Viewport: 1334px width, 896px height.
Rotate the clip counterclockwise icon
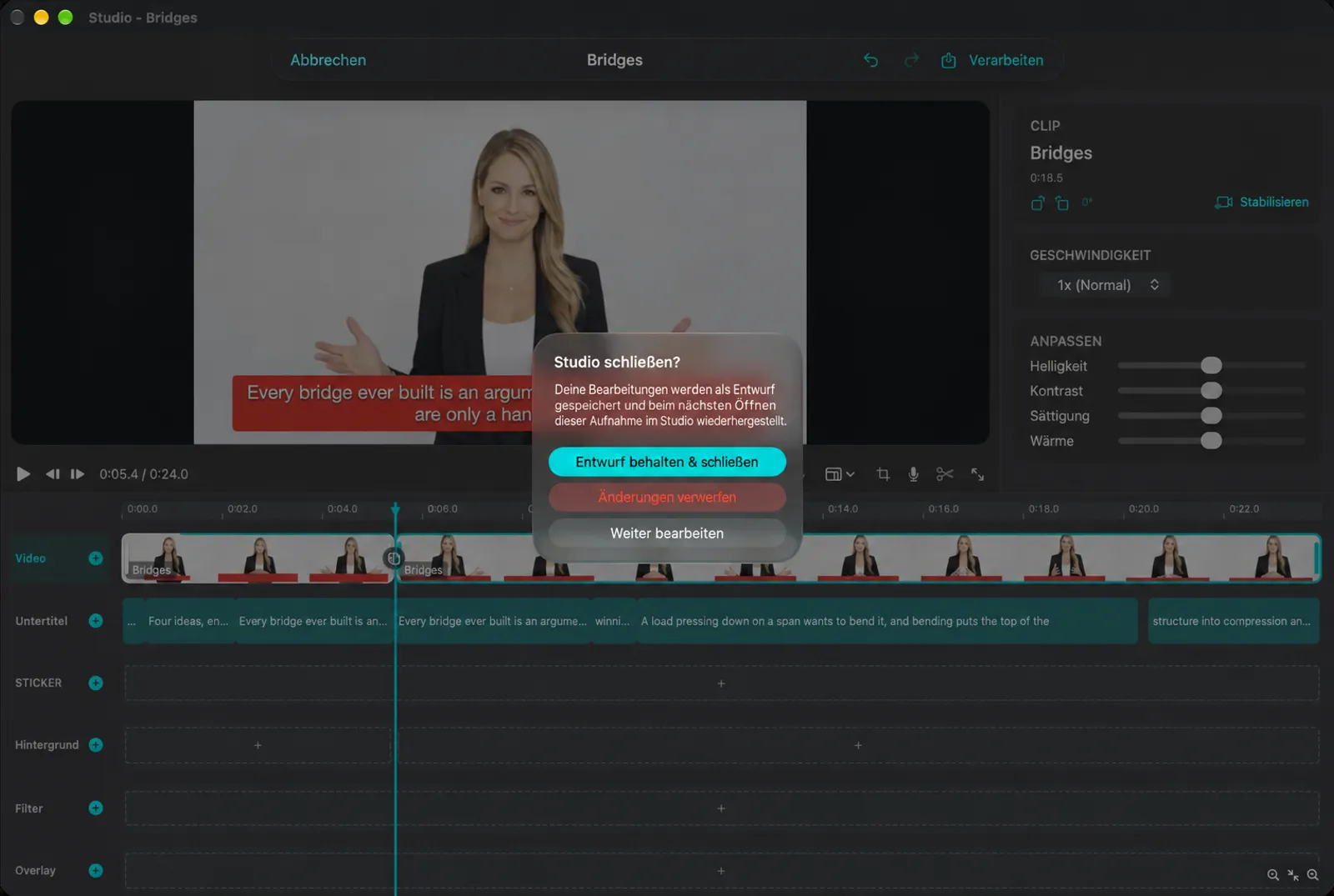1061,203
